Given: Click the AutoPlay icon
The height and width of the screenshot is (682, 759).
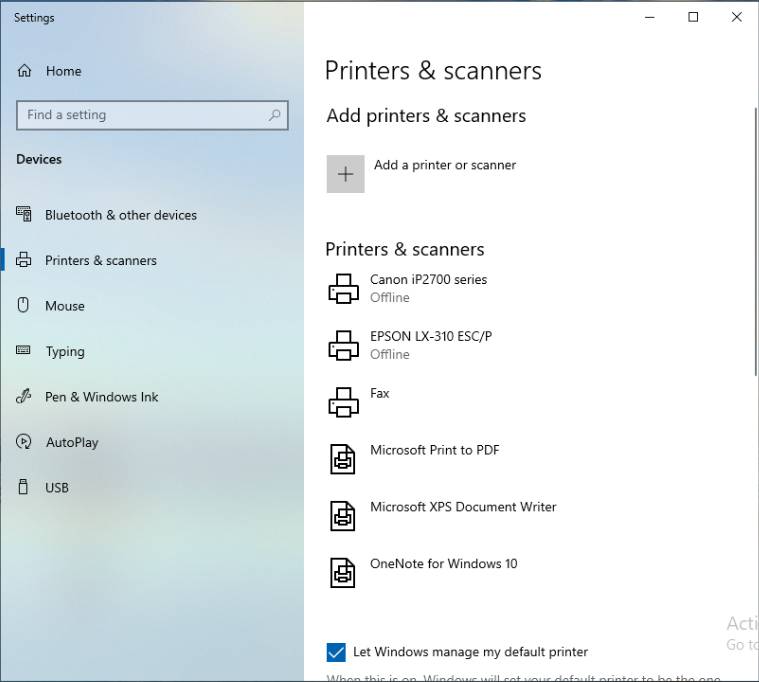Looking at the screenshot, I should 23,441.
